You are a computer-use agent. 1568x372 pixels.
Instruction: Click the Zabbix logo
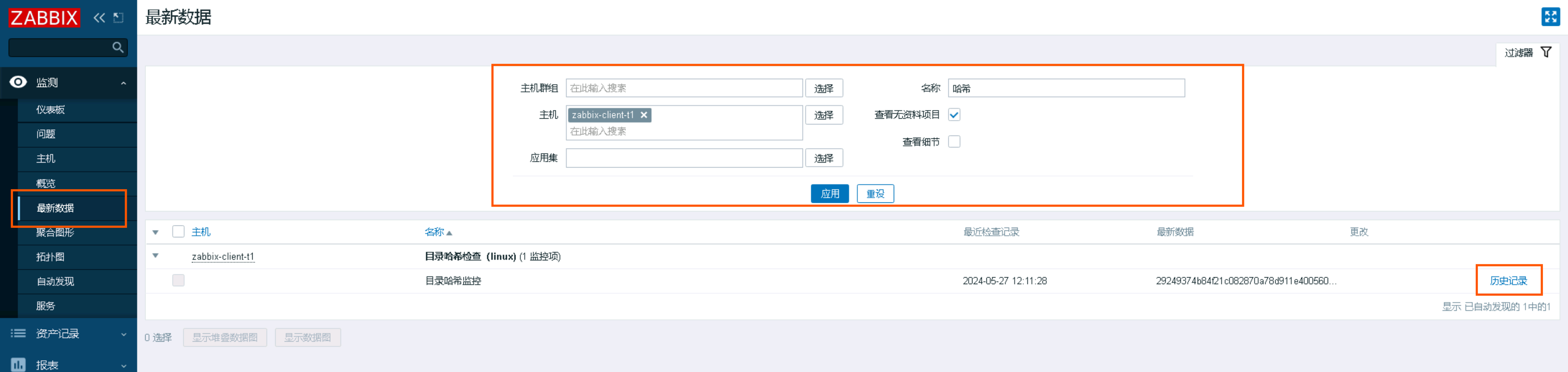click(44, 18)
